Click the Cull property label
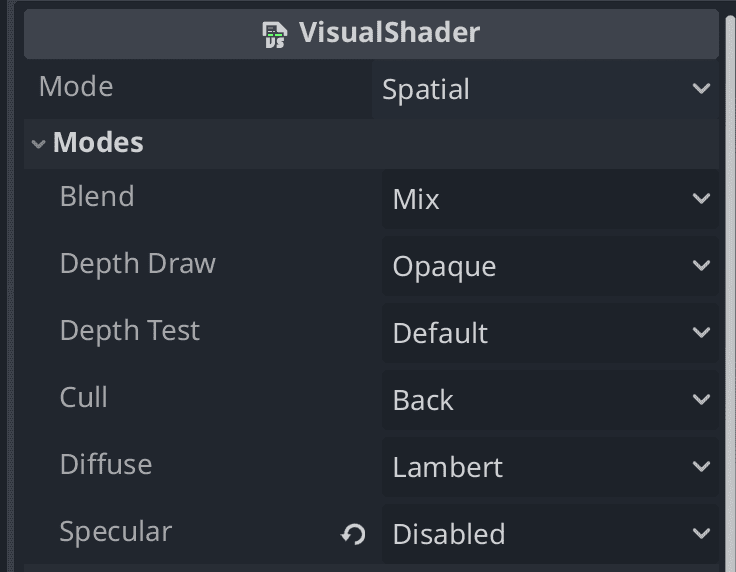 click(x=84, y=398)
